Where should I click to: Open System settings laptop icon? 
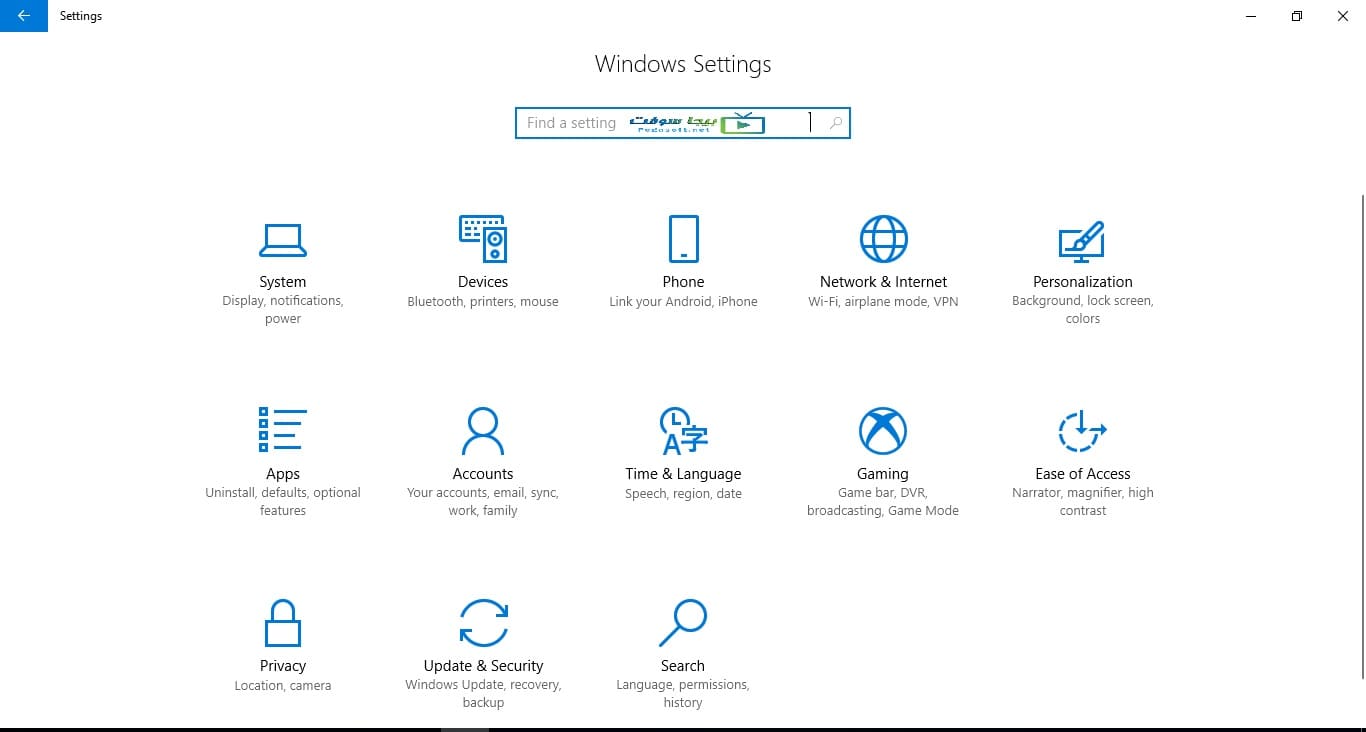point(283,240)
